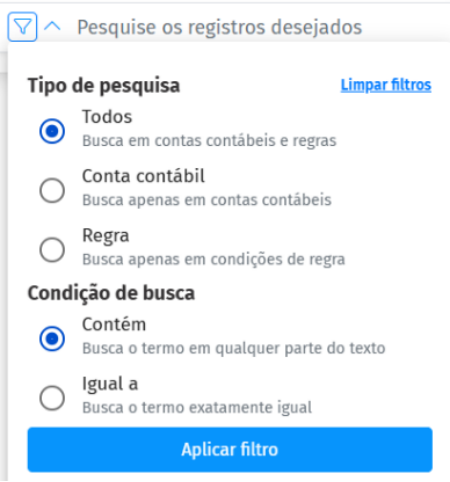Screen dimensions: 450x482
Task: Click the 'Condição de busca' heading
Action: tap(111, 293)
